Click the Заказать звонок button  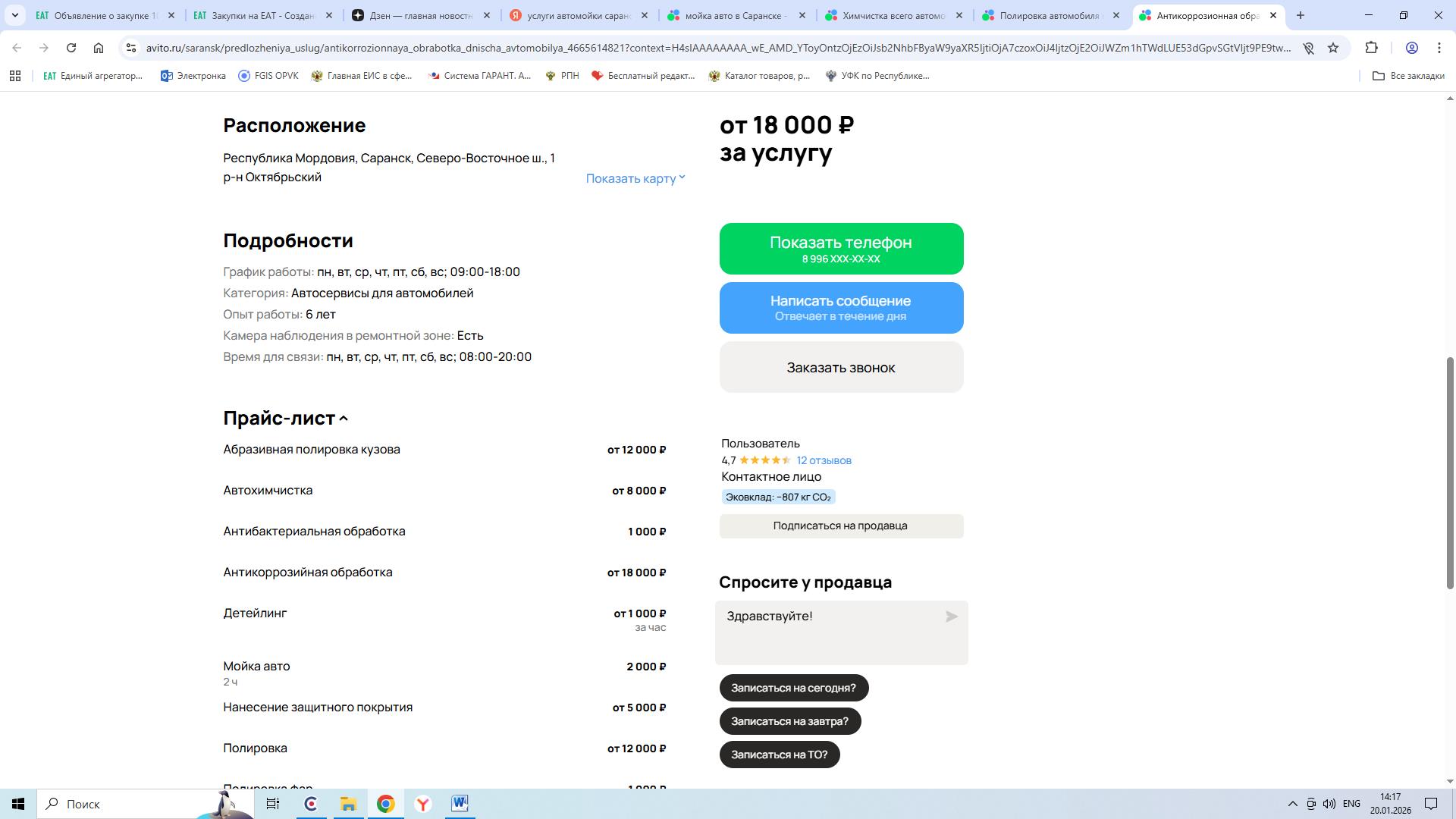[x=841, y=367]
